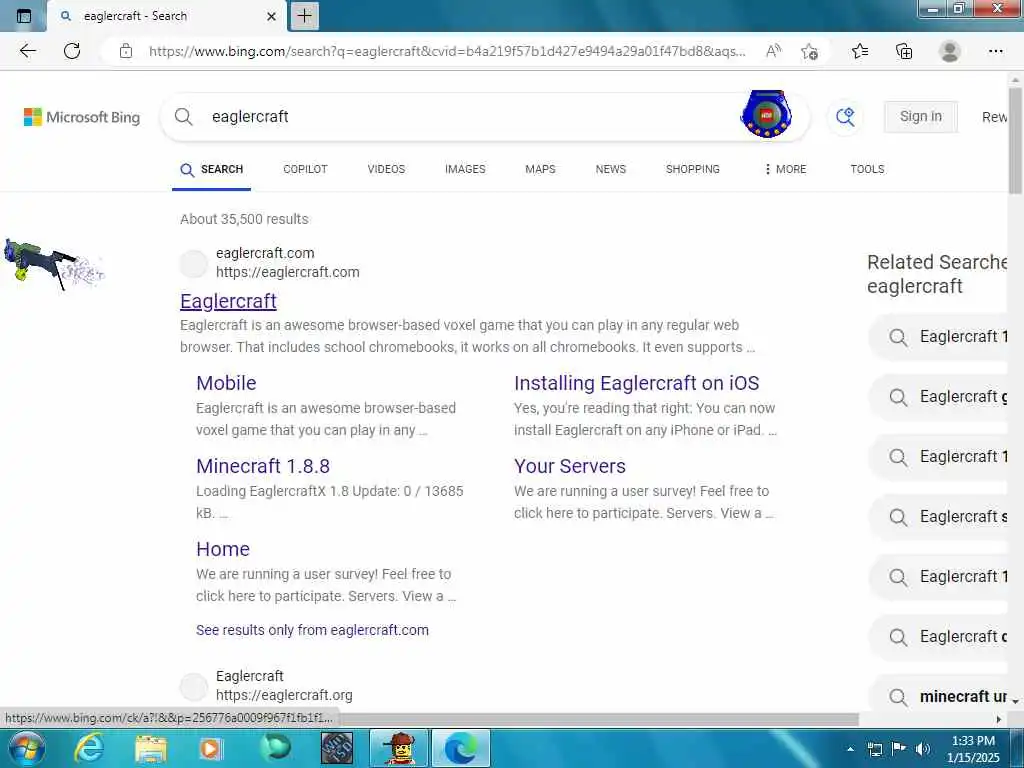The height and width of the screenshot is (768, 1024).
Task: Open the browser profile avatar
Action: (x=950, y=51)
